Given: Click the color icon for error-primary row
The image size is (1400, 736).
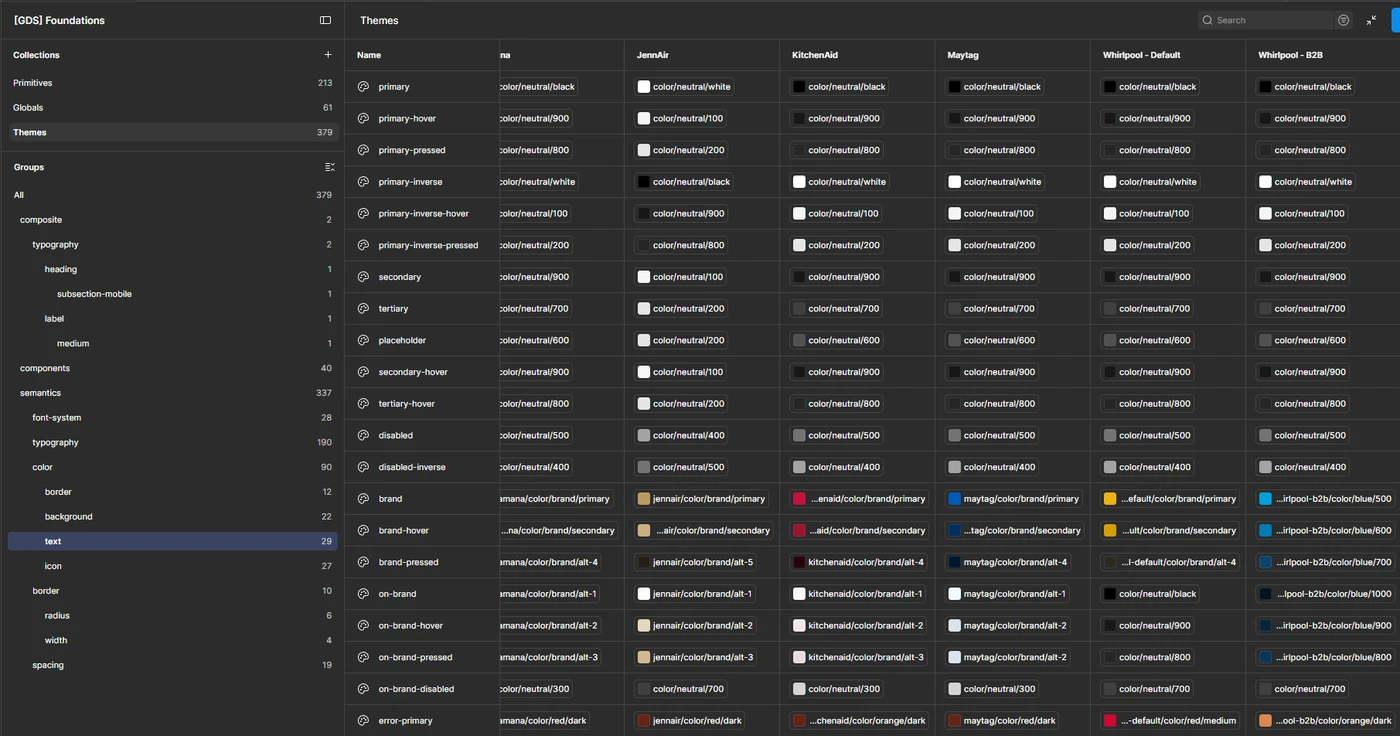Looking at the screenshot, I should [x=363, y=720].
